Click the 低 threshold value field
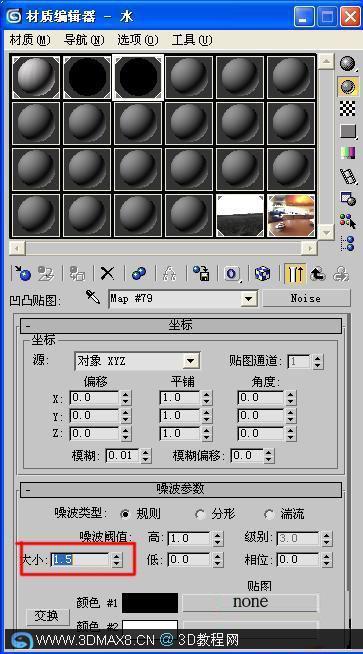 tap(189, 559)
